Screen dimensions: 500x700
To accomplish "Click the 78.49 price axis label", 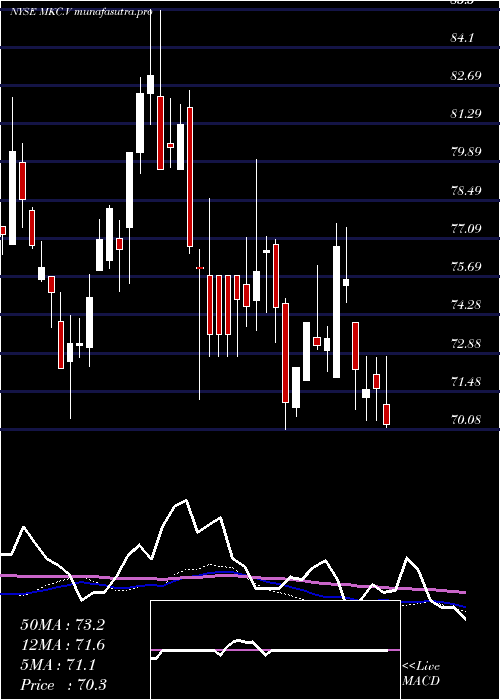I will click(466, 191).
